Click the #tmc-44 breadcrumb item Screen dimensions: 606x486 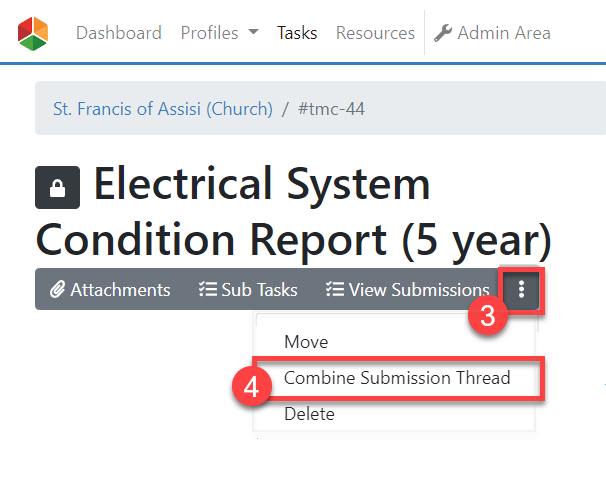pyautogui.click(x=331, y=108)
